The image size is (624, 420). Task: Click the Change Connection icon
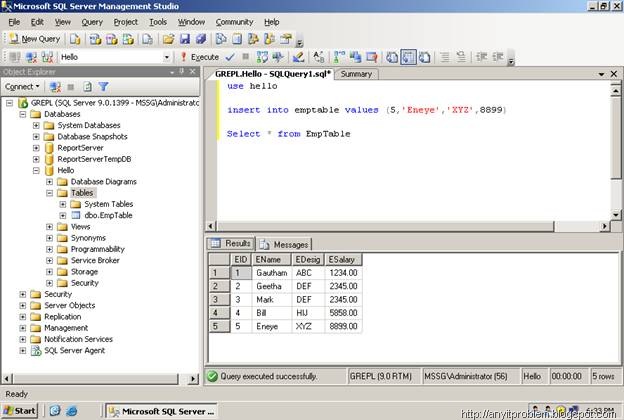click(x=47, y=57)
